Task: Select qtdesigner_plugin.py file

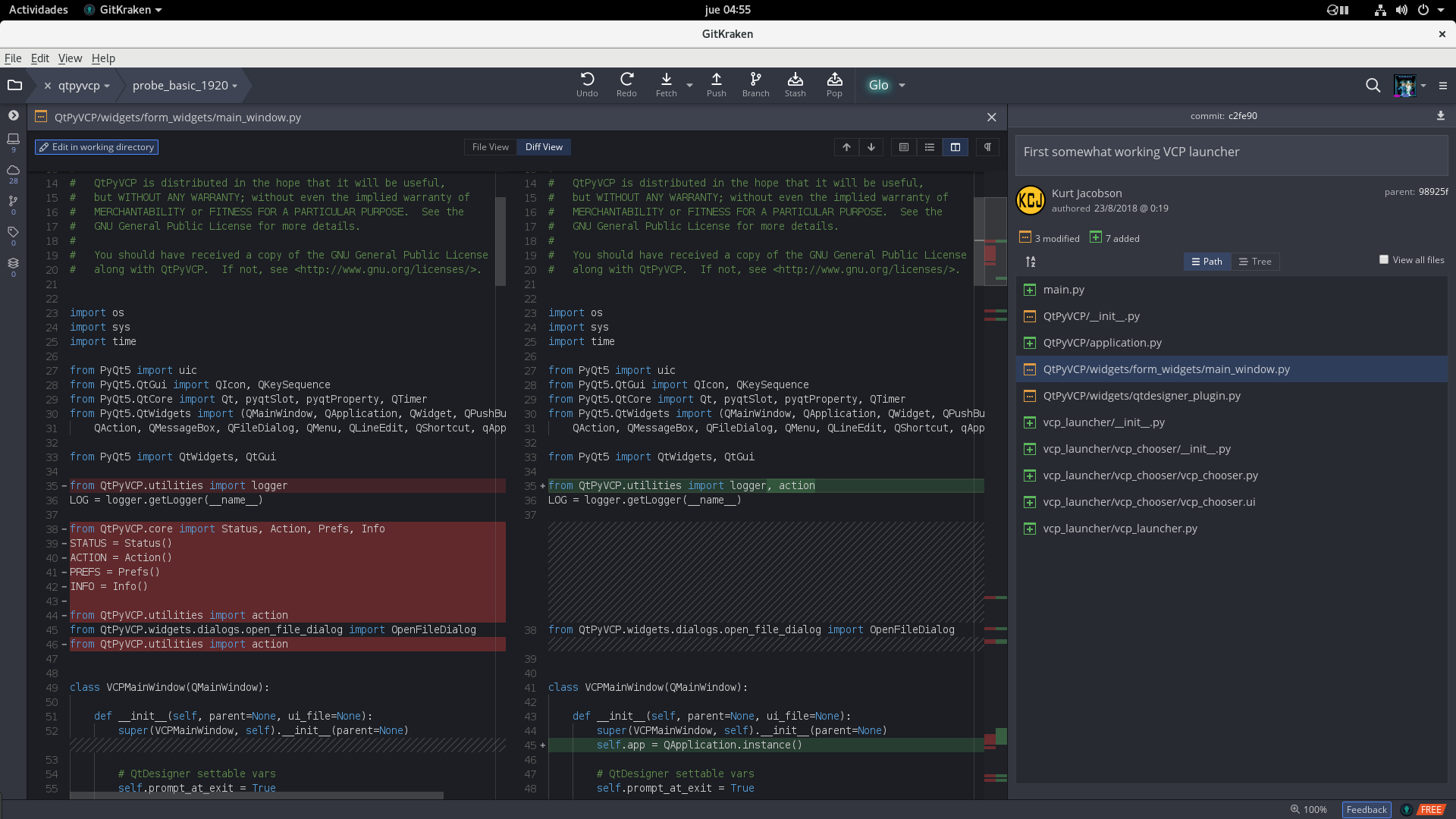Action: (1232, 396)
